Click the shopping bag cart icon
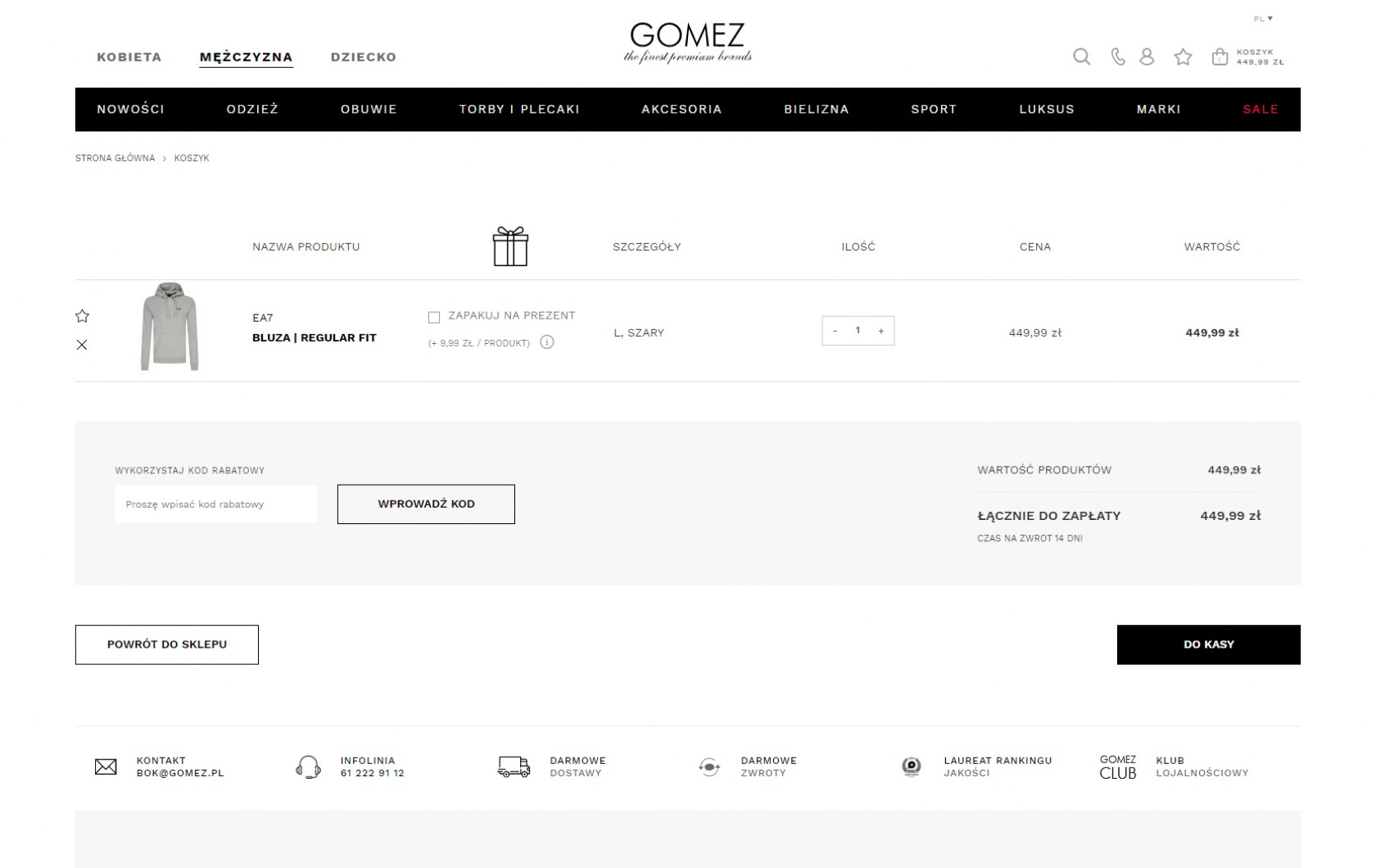1376x868 pixels. coord(1220,57)
